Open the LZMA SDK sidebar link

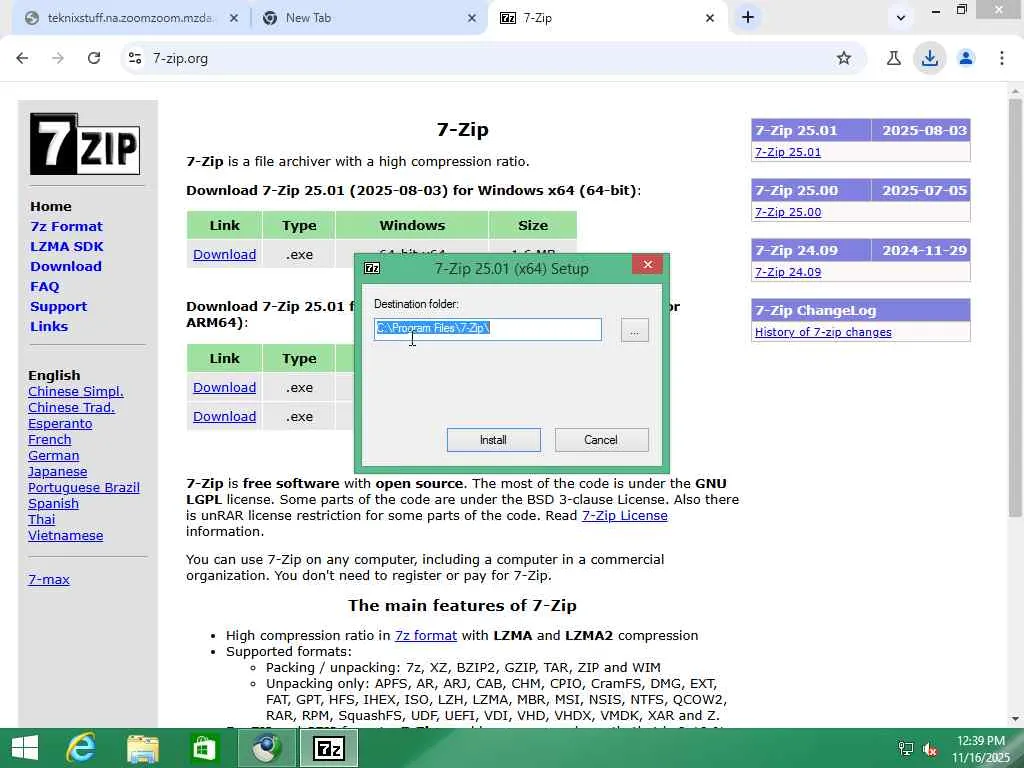point(67,246)
